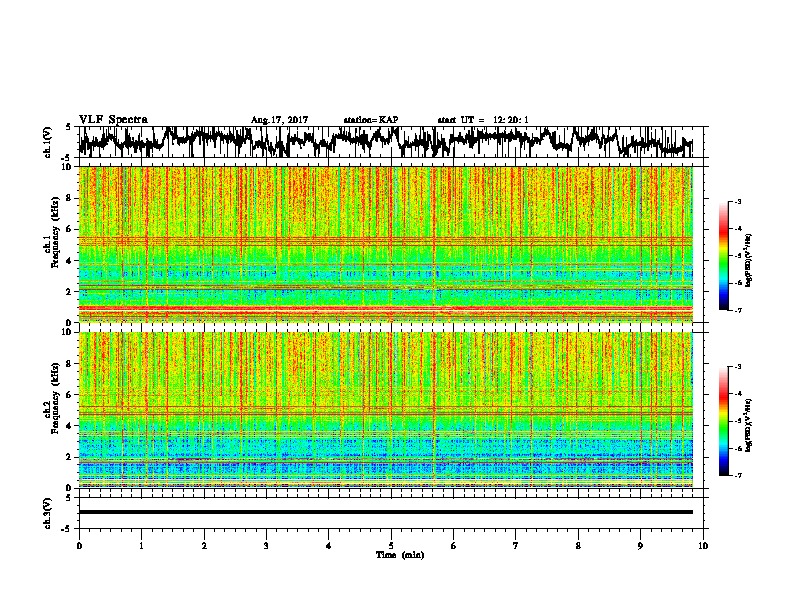
Task: Click the 'station=KAP' label
Action: click(x=371, y=120)
